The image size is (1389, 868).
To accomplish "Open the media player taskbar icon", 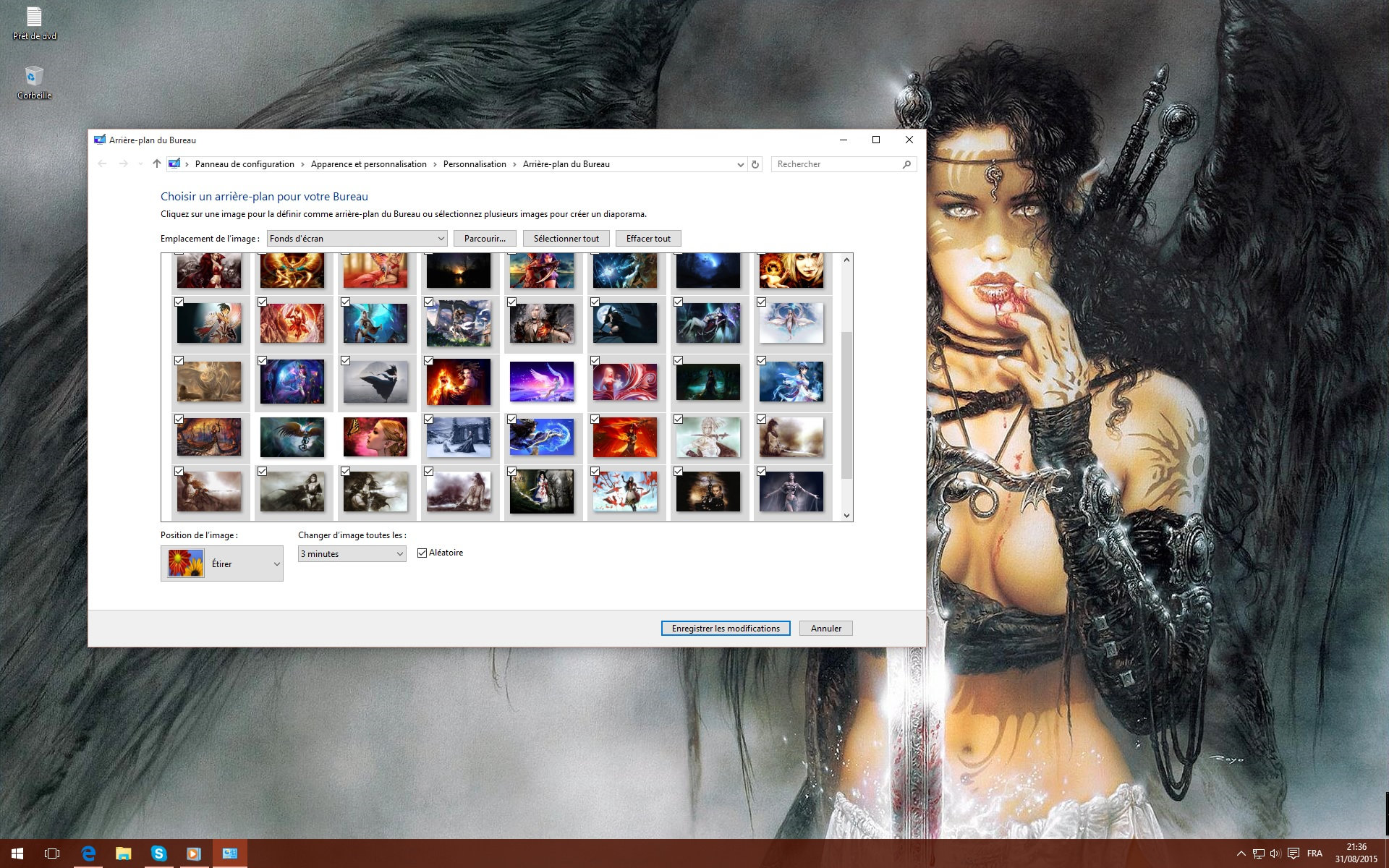I will coord(194,854).
